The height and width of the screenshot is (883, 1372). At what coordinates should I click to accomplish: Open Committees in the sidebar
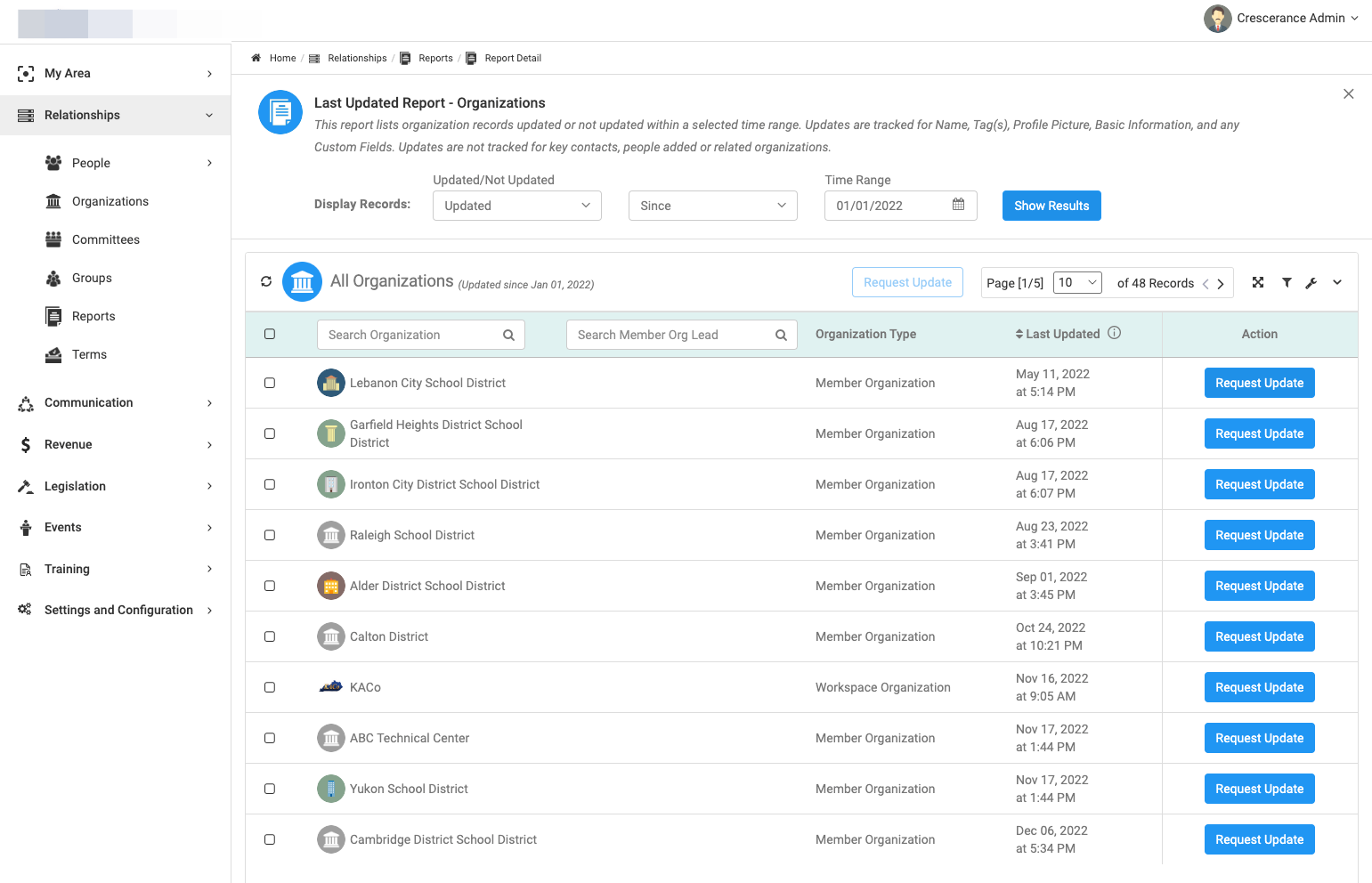coord(106,239)
